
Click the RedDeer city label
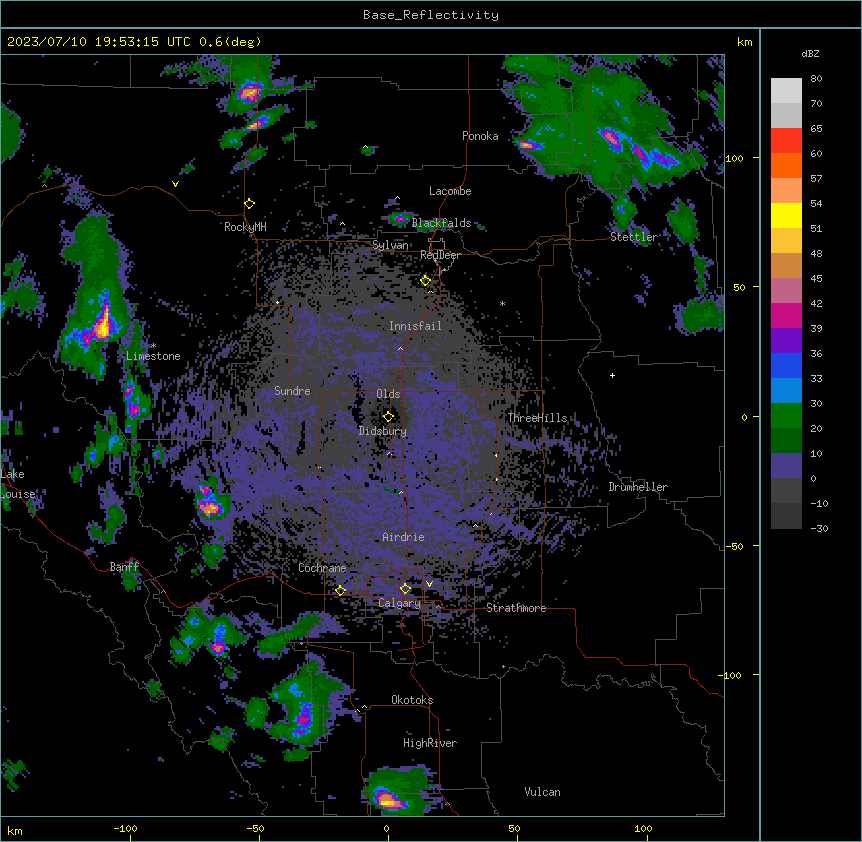pyautogui.click(x=440, y=255)
